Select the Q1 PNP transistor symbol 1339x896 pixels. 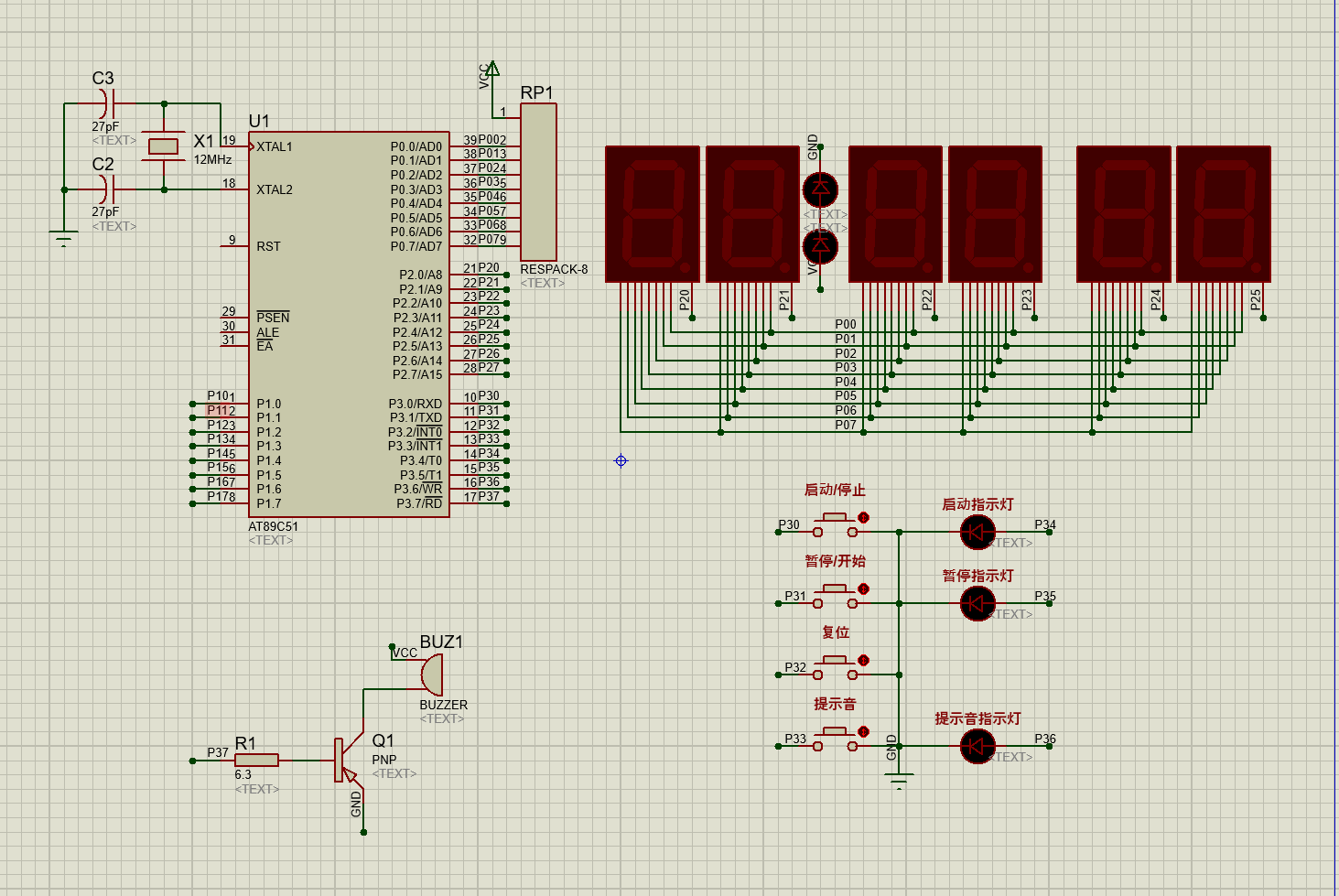coord(348,761)
